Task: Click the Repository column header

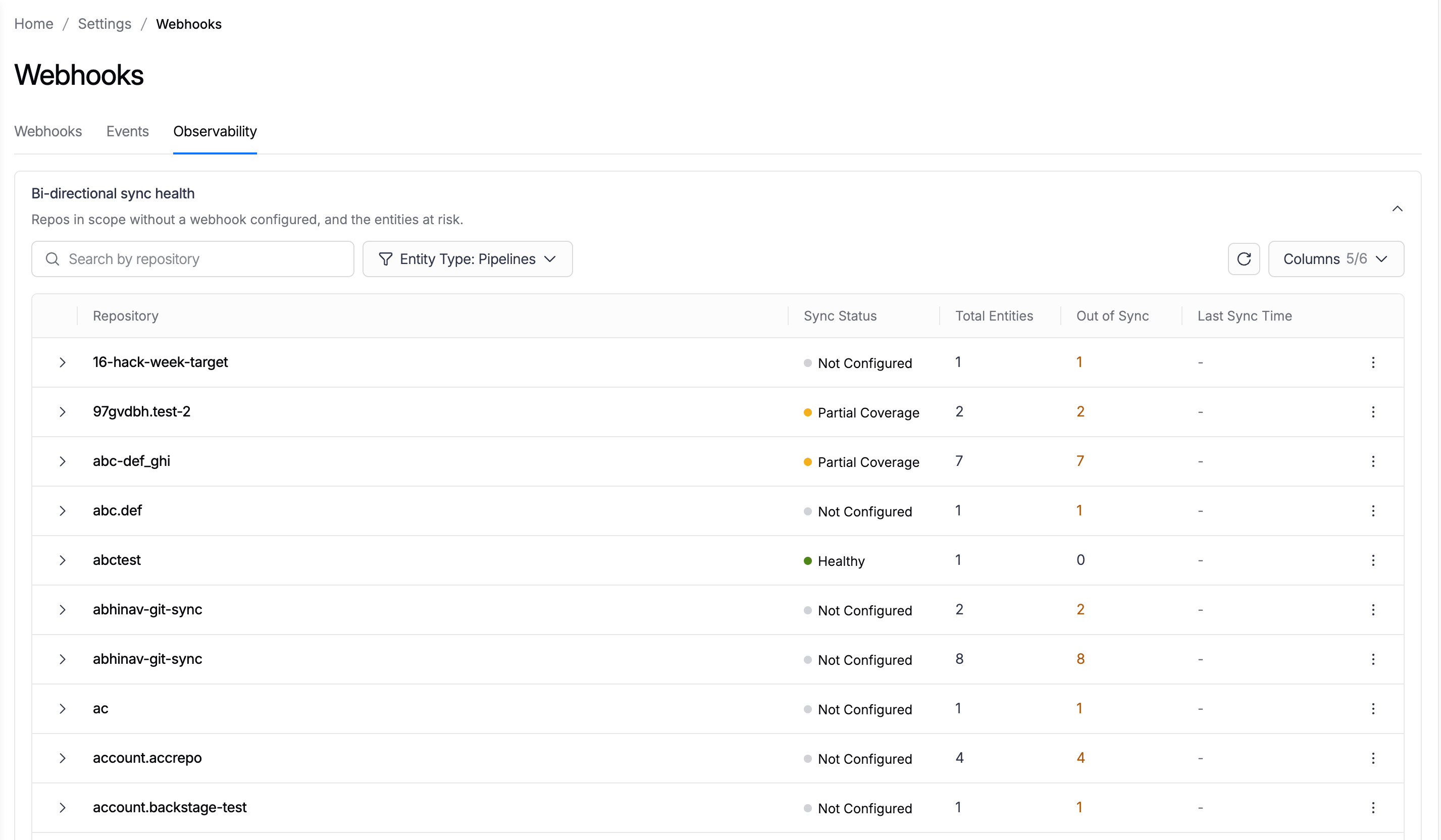Action: pos(126,316)
